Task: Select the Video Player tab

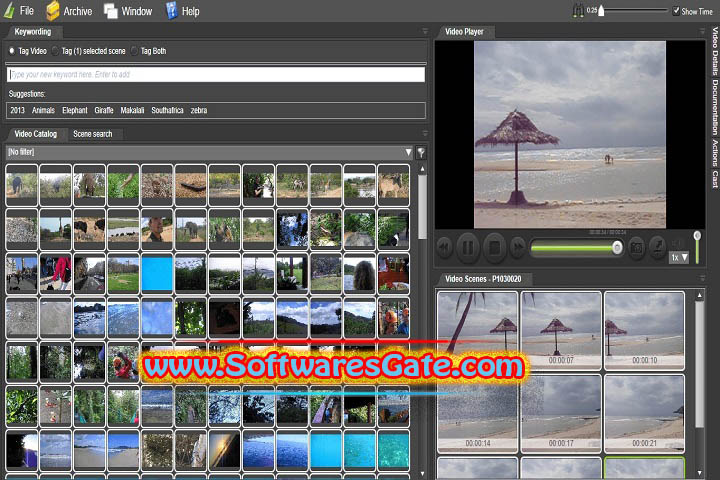Action: pos(464,32)
